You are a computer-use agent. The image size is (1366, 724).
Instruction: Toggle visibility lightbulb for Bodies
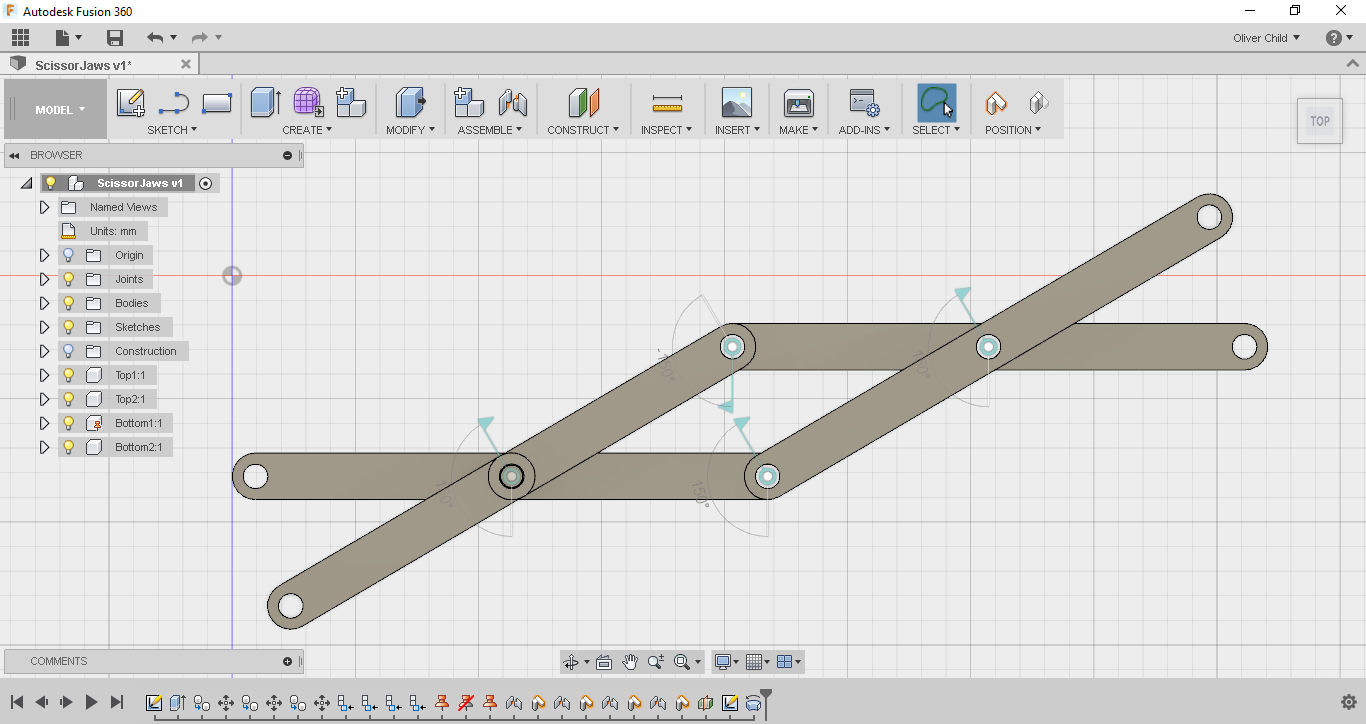point(69,303)
